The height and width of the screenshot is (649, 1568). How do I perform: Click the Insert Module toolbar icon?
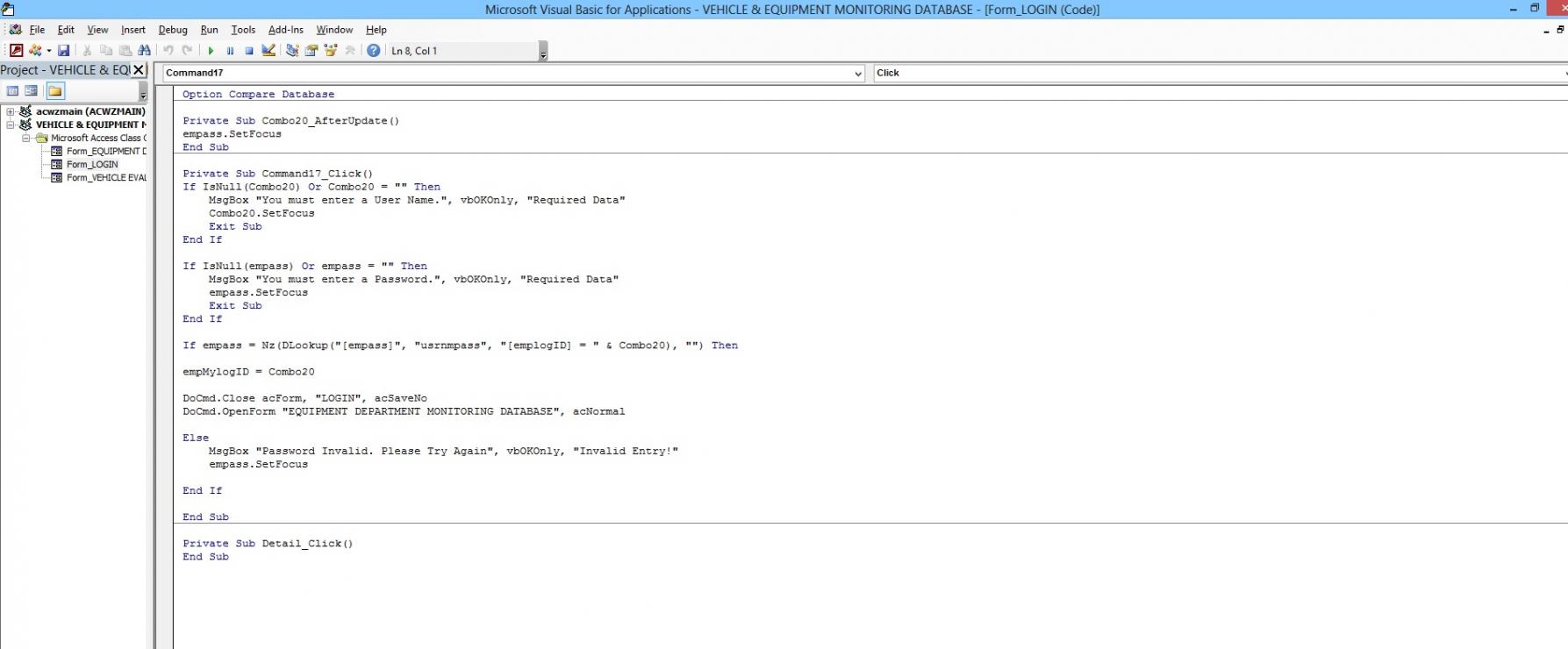[x=35, y=51]
